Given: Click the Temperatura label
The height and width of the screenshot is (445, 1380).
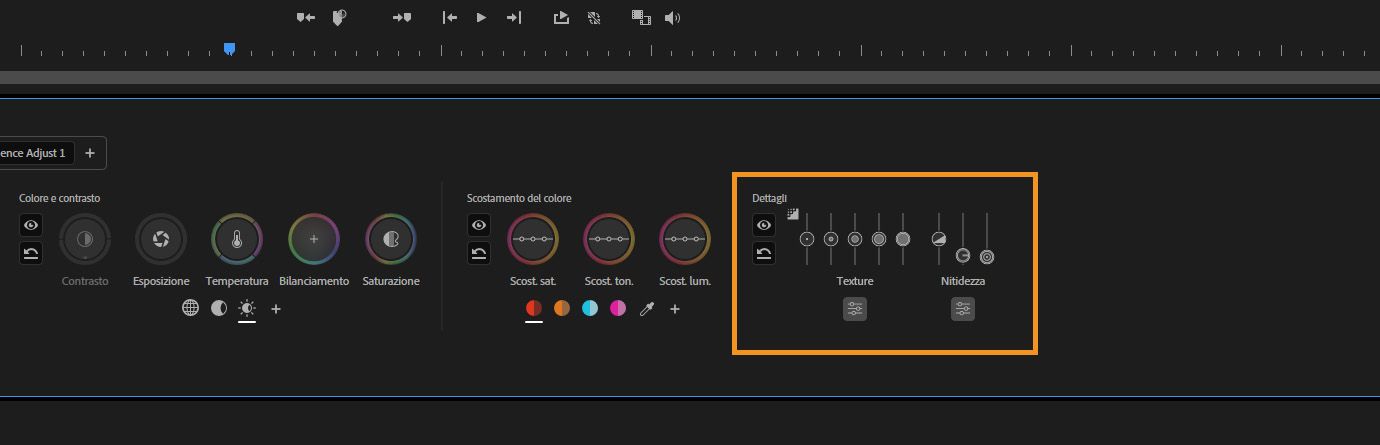Looking at the screenshot, I should [x=237, y=281].
